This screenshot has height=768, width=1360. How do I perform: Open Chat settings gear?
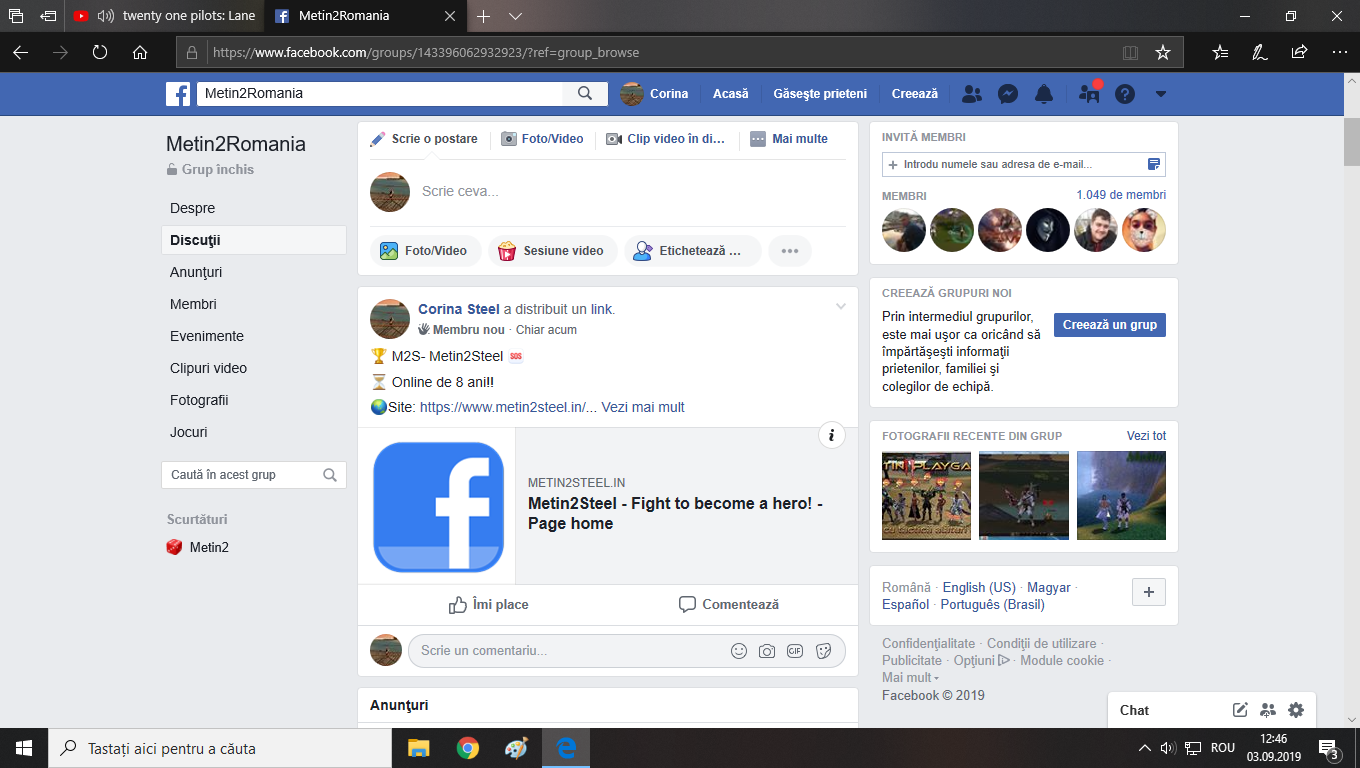[1296, 710]
